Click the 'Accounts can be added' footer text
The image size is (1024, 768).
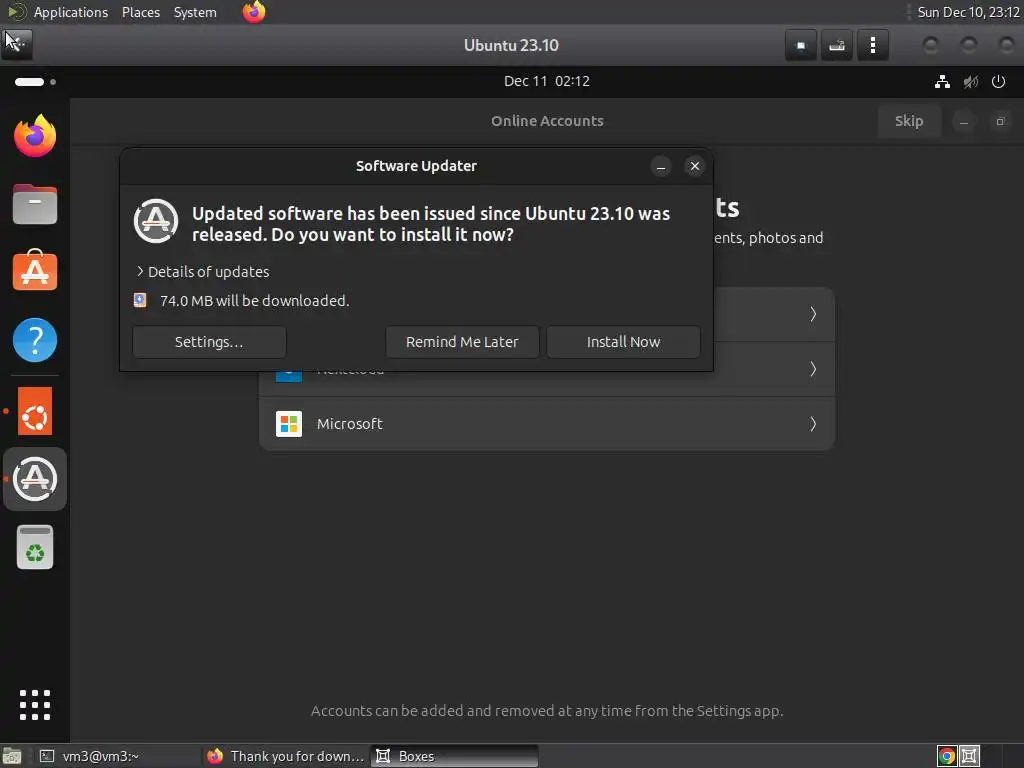(x=547, y=711)
